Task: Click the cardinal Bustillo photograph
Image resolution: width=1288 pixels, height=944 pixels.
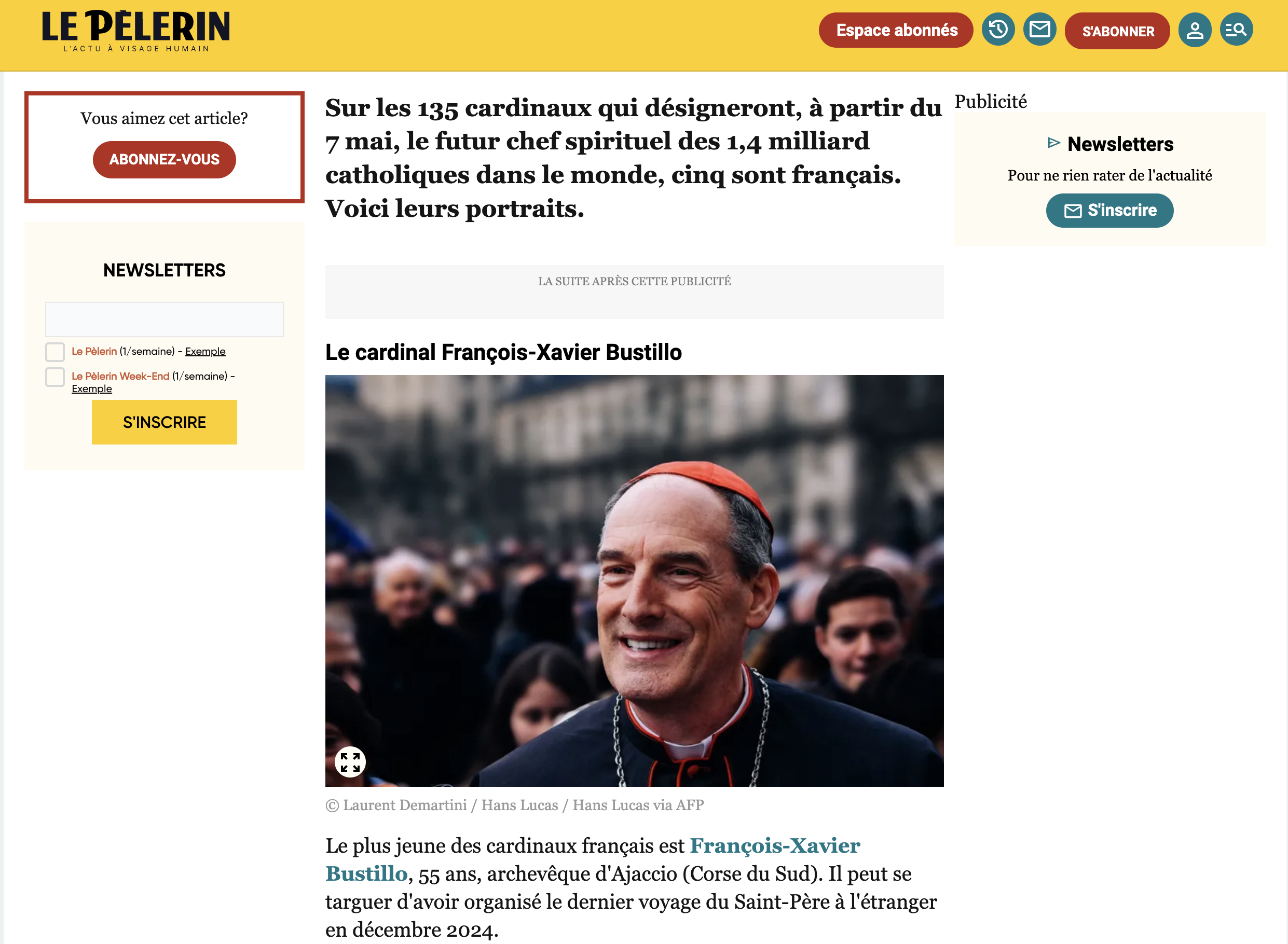Action: (634, 580)
